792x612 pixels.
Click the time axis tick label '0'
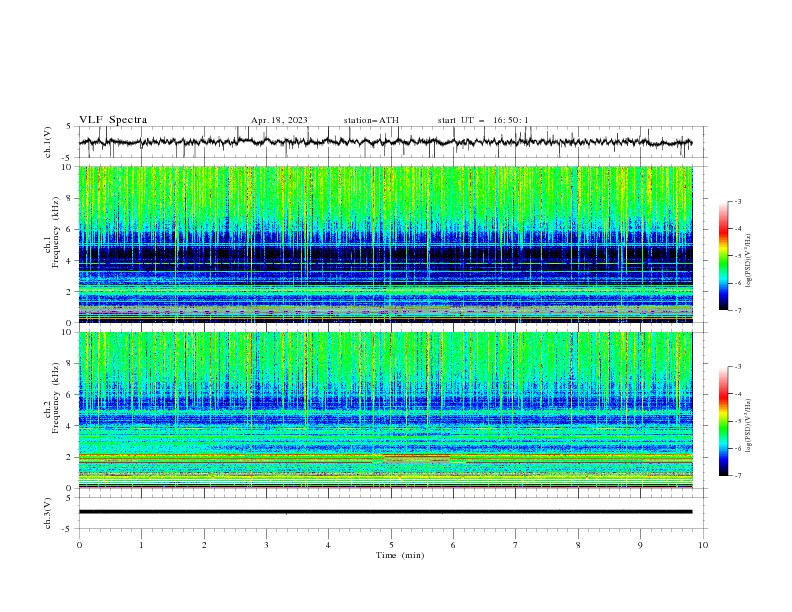79,545
